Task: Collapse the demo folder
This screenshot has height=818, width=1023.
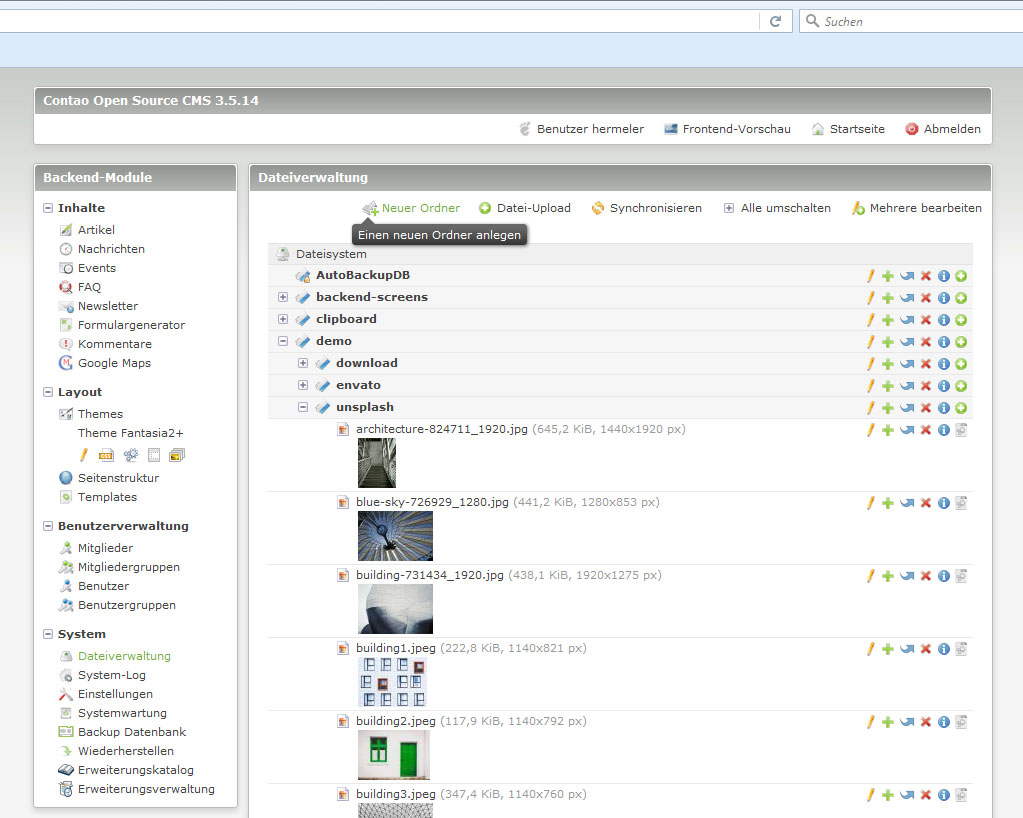Action: click(283, 341)
